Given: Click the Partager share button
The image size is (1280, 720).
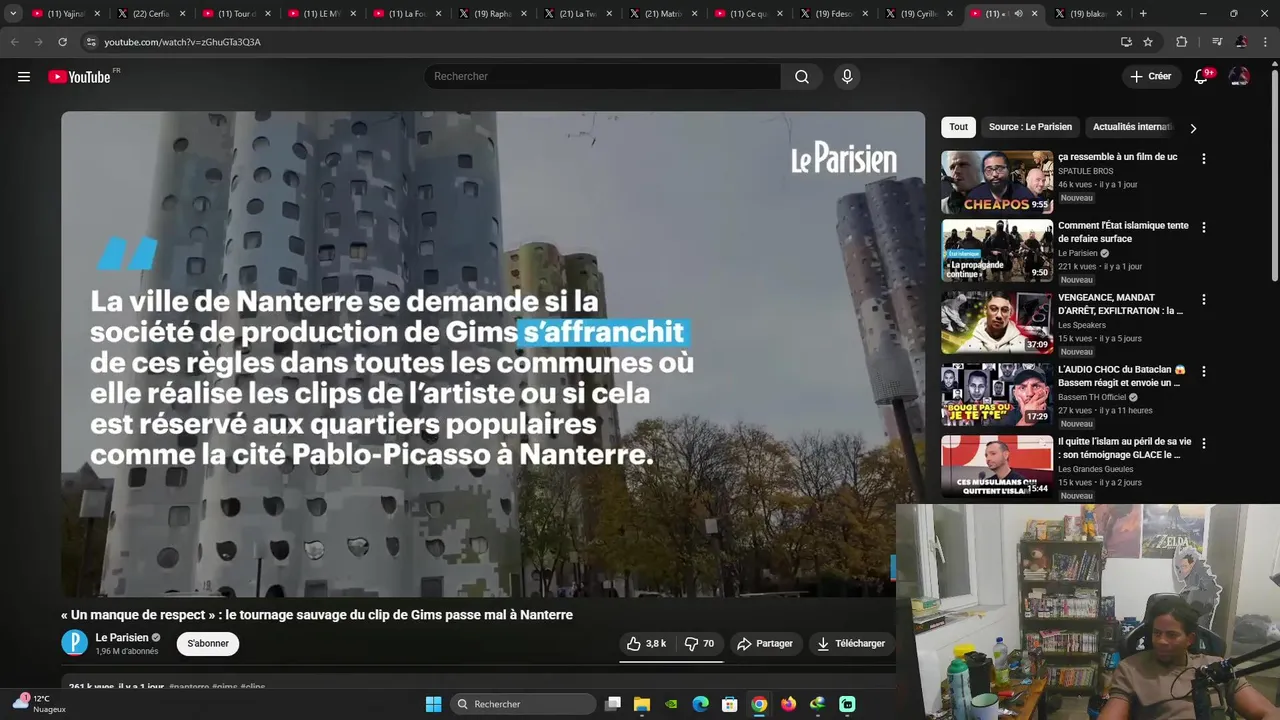Looking at the screenshot, I should (x=765, y=644).
